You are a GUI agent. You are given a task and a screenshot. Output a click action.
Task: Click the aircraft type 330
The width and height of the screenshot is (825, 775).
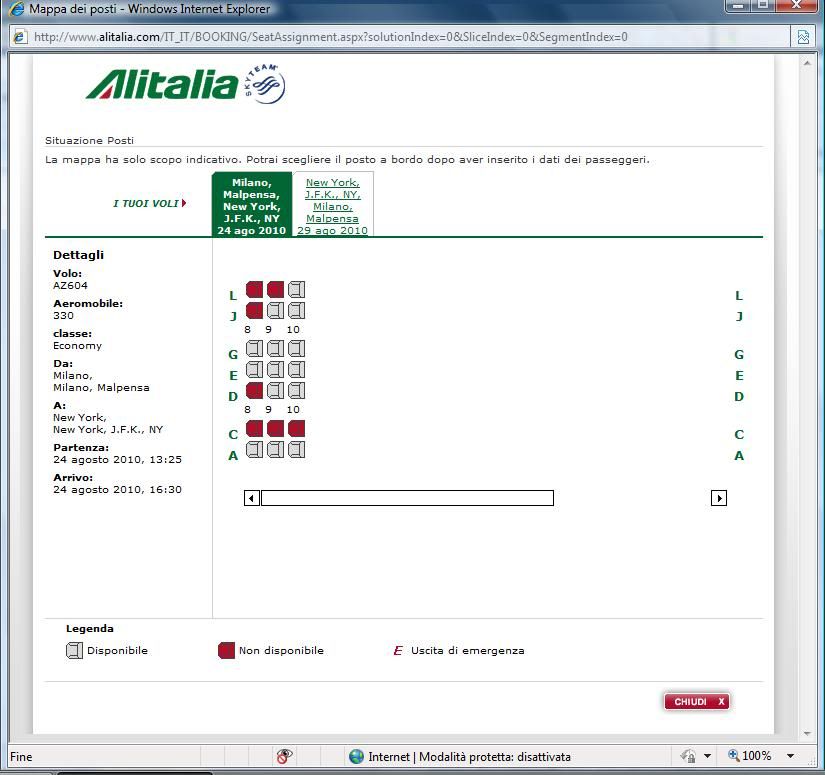(x=63, y=316)
